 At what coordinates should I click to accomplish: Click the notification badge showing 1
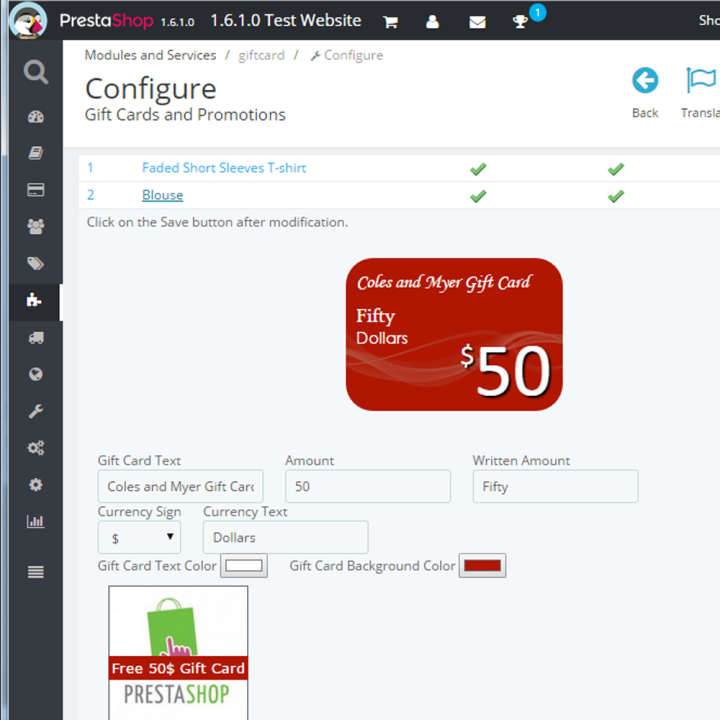tap(537, 12)
